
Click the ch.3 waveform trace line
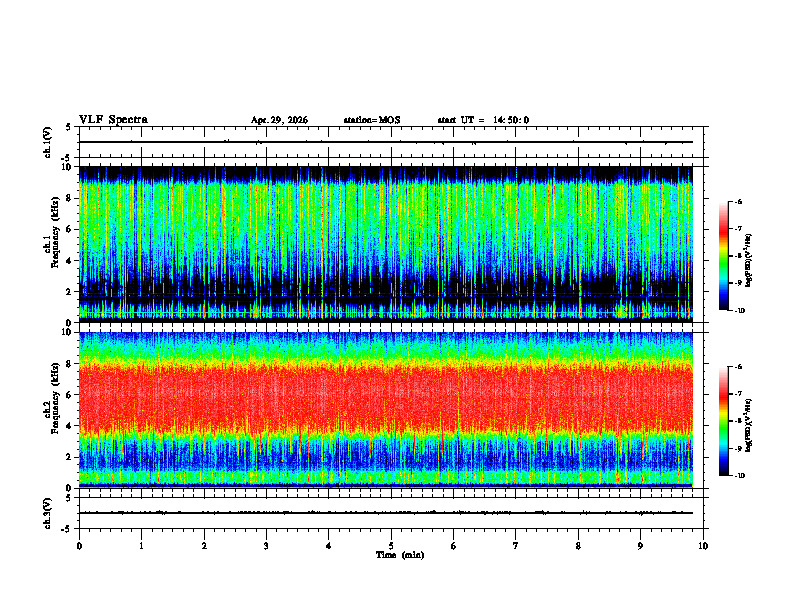pos(386,513)
